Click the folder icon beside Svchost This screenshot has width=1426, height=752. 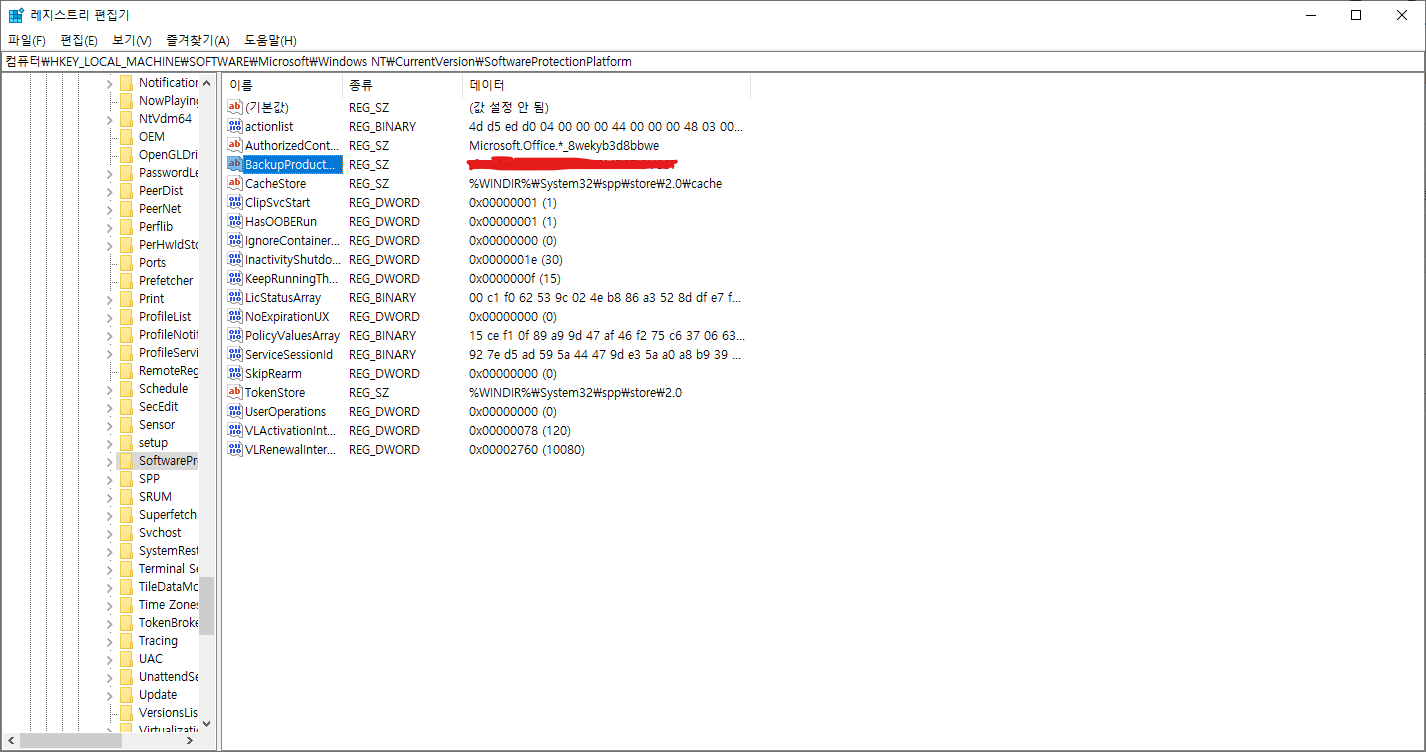[x=126, y=533]
